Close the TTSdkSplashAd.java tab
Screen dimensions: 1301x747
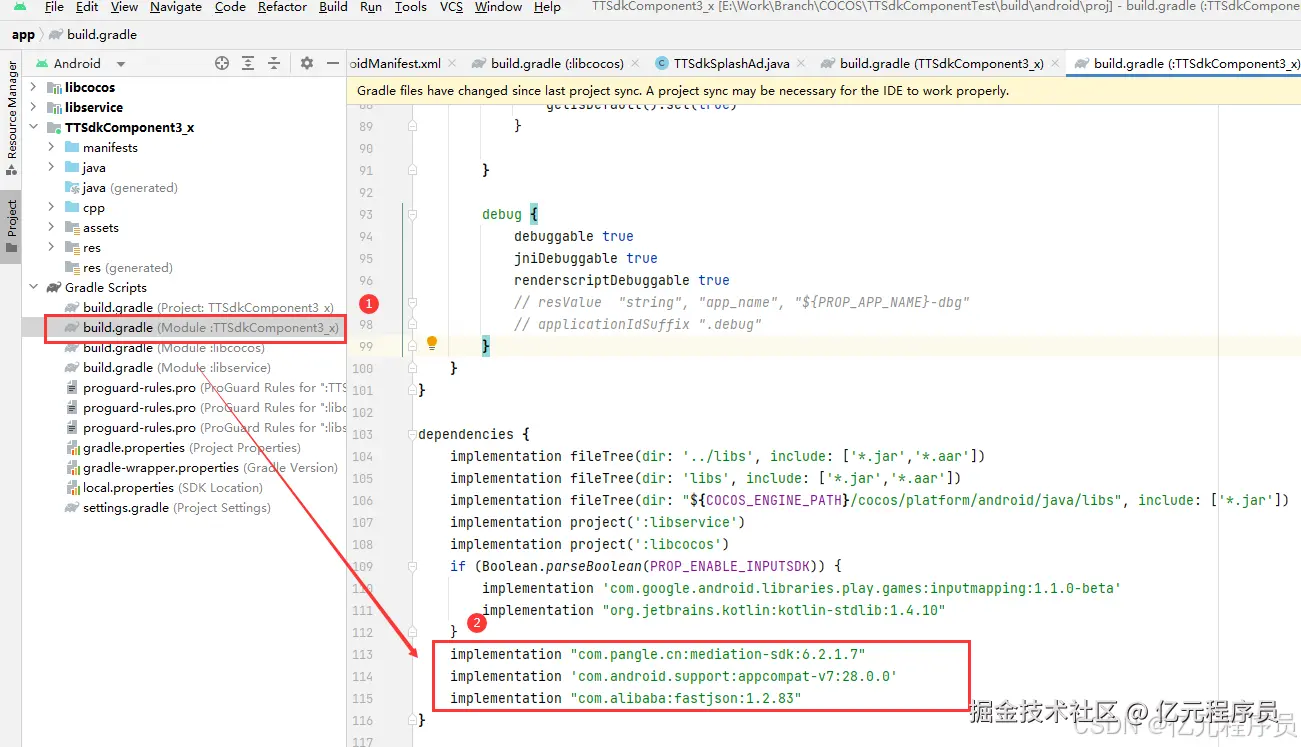pos(800,63)
